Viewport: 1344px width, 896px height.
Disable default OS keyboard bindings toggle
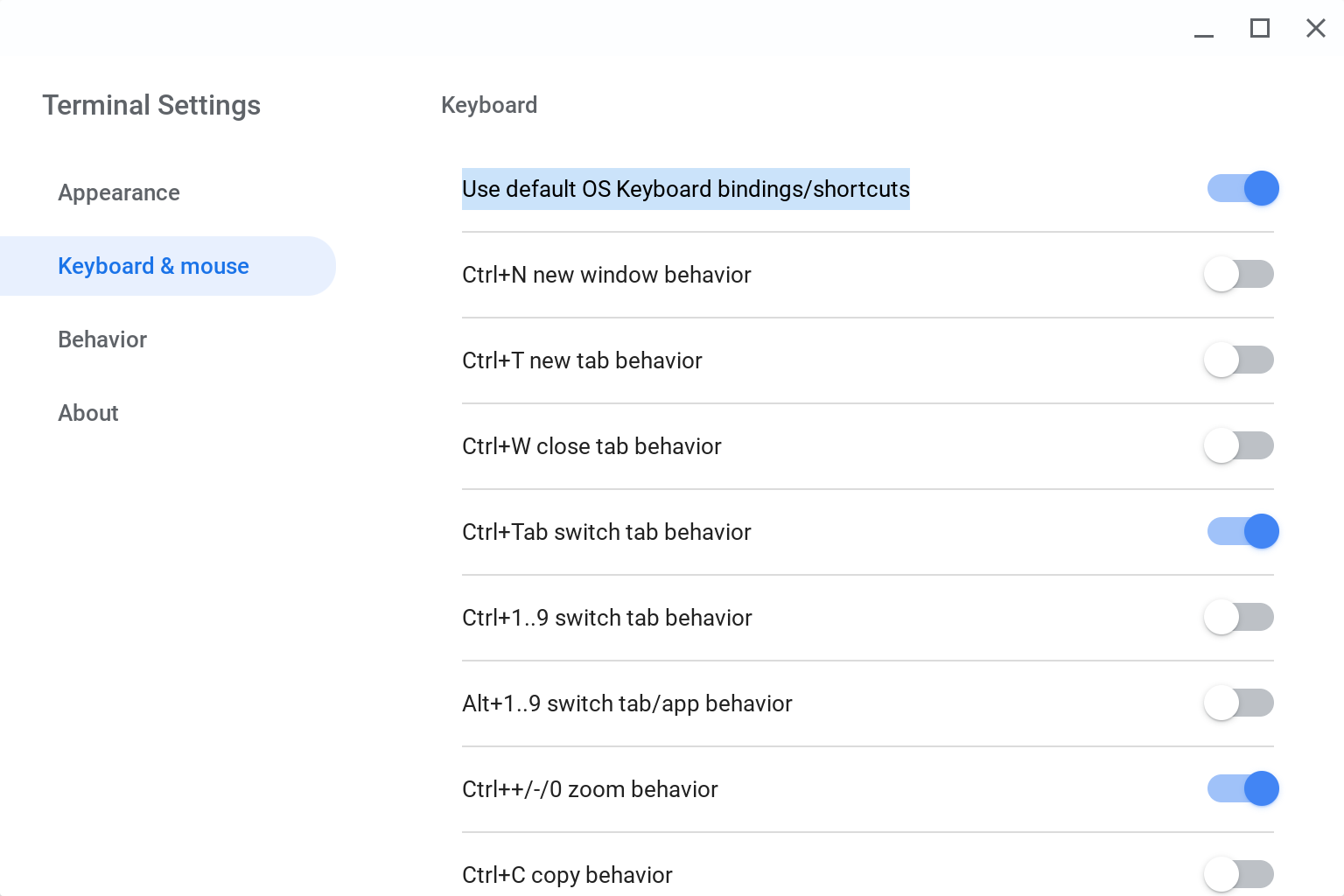[x=1242, y=188]
